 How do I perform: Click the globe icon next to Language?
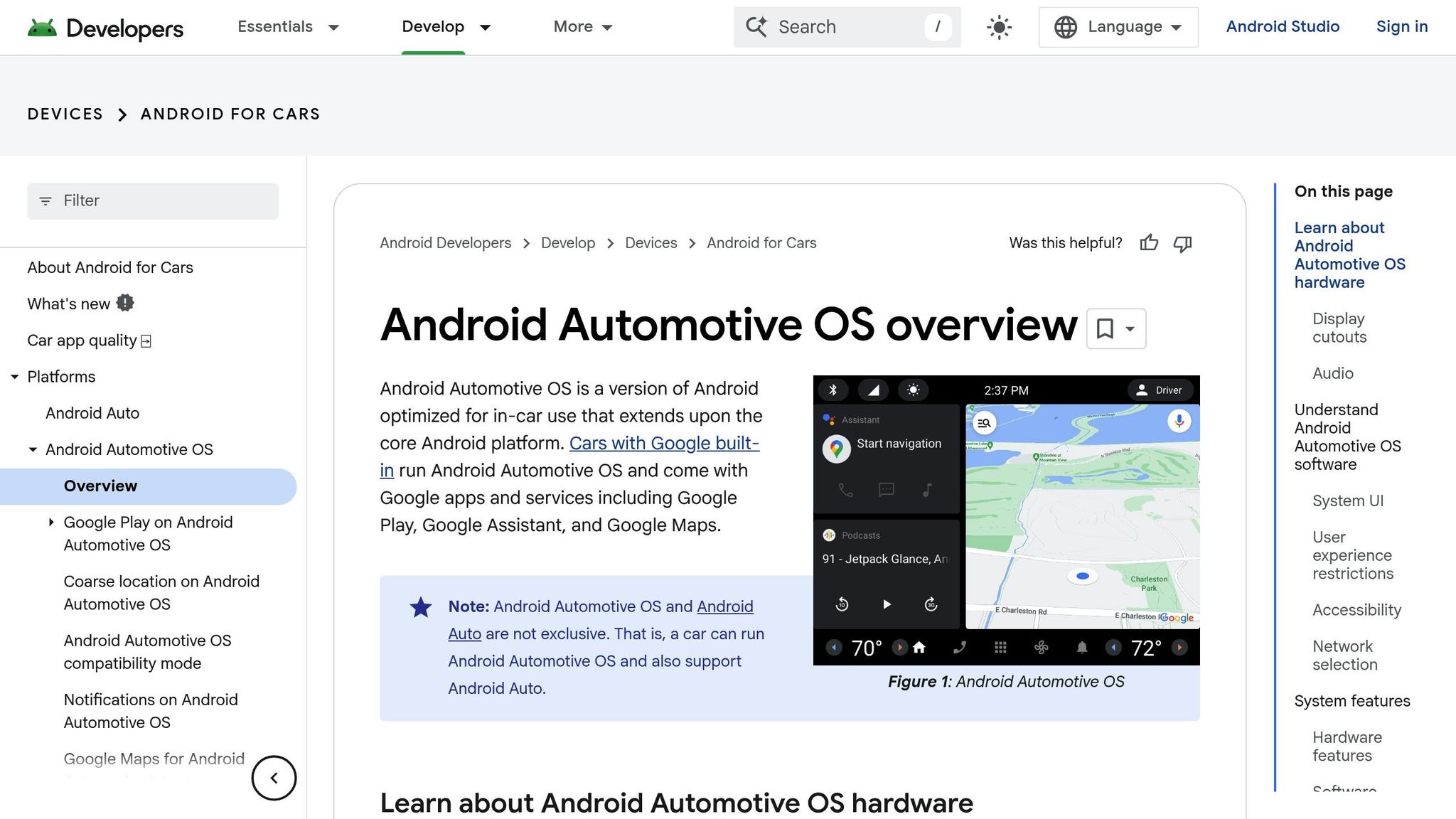1065,27
